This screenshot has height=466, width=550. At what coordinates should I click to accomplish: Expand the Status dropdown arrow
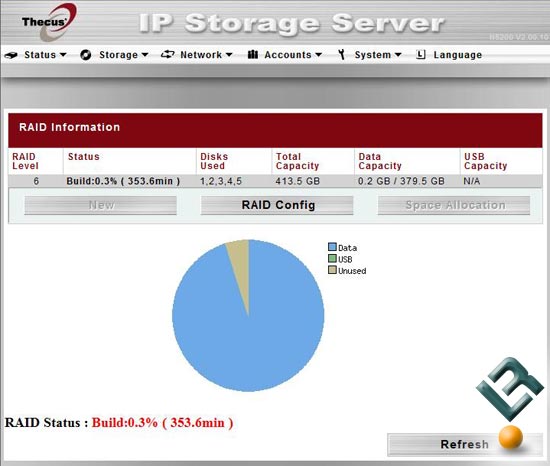(x=63, y=55)
